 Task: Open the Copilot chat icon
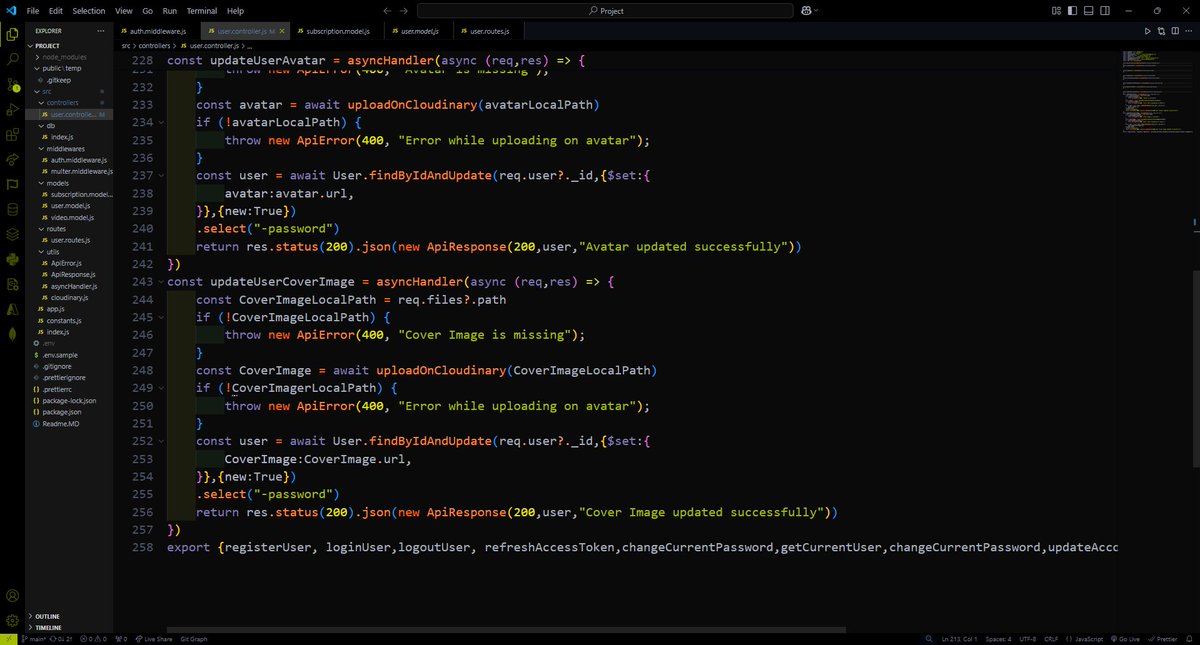click(806, 10)
